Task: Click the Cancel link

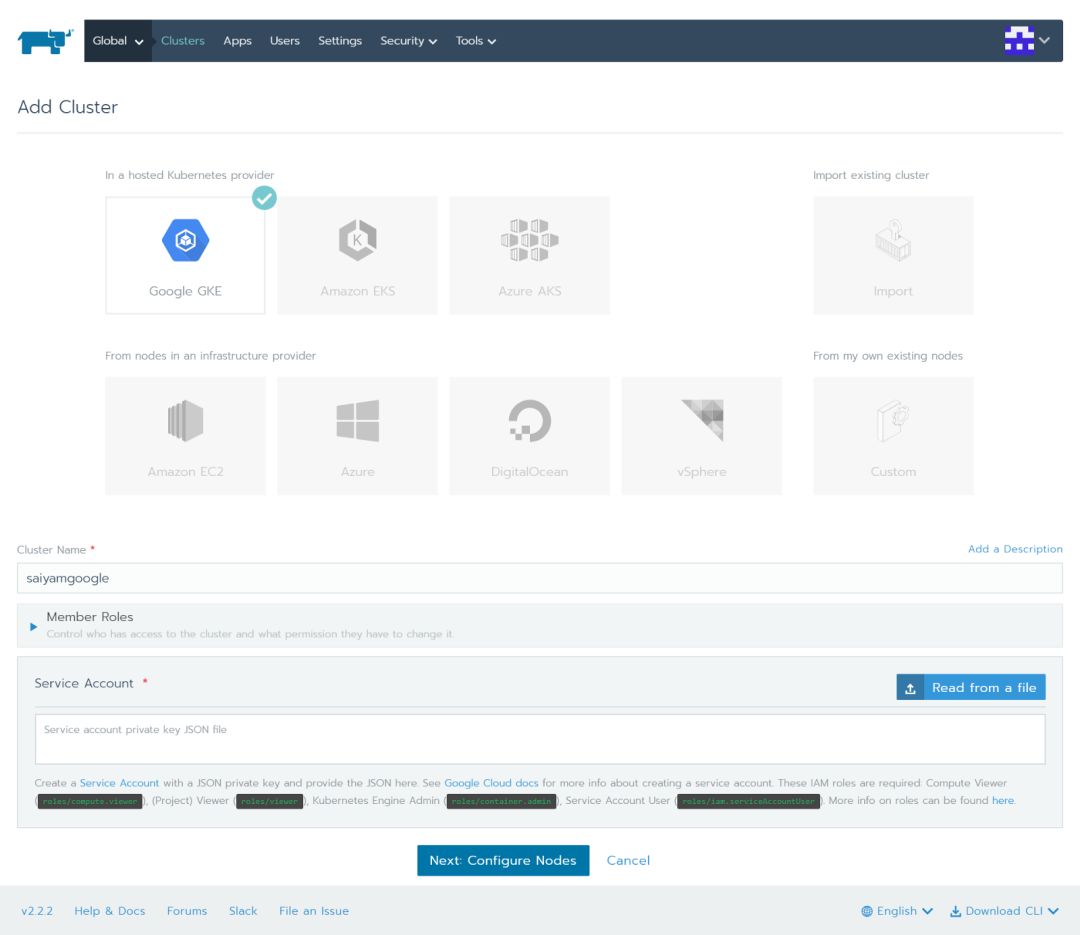Action: [628, 860]
